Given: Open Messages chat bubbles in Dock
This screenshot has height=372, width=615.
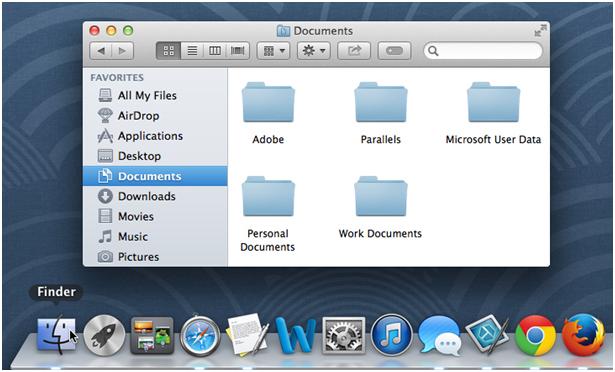Looking at the screenshot, I should tap(439, 336).
